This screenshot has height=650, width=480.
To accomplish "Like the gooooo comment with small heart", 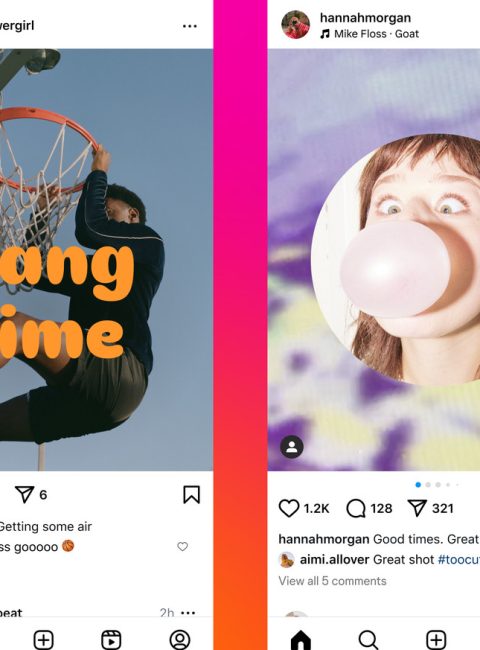I will (x=182, y=546).
